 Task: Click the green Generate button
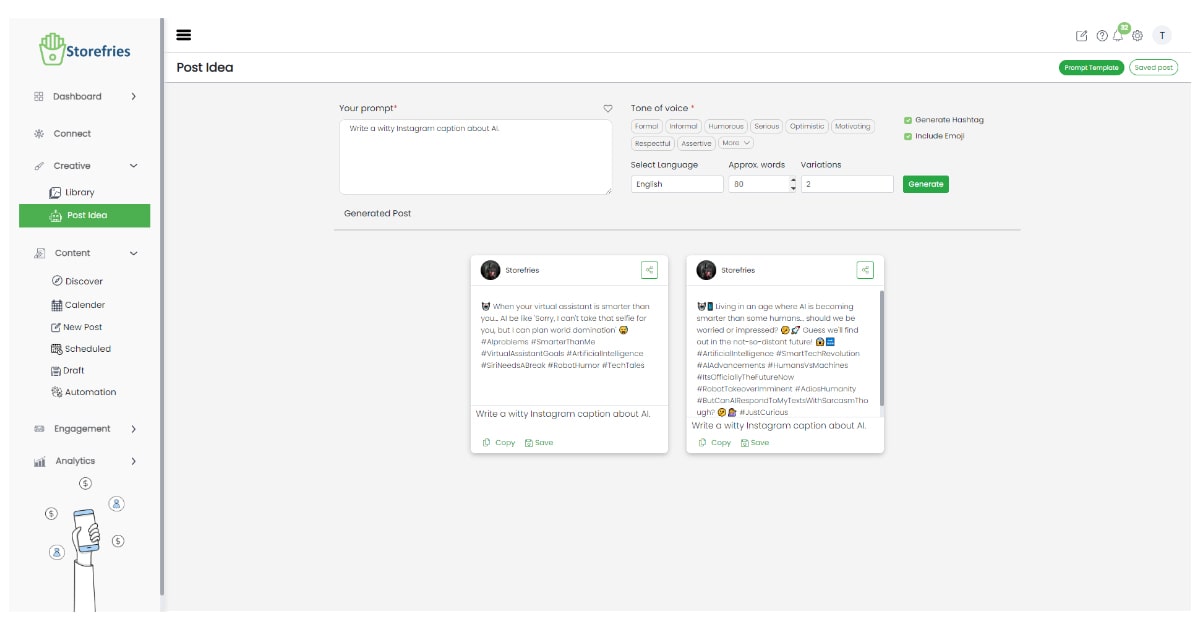[925, 184]
